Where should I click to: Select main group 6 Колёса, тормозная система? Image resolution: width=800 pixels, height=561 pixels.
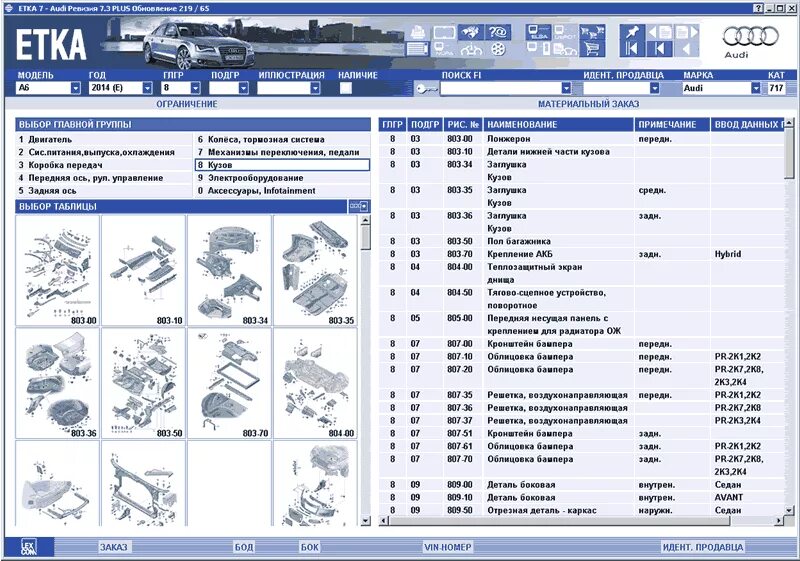283,139
